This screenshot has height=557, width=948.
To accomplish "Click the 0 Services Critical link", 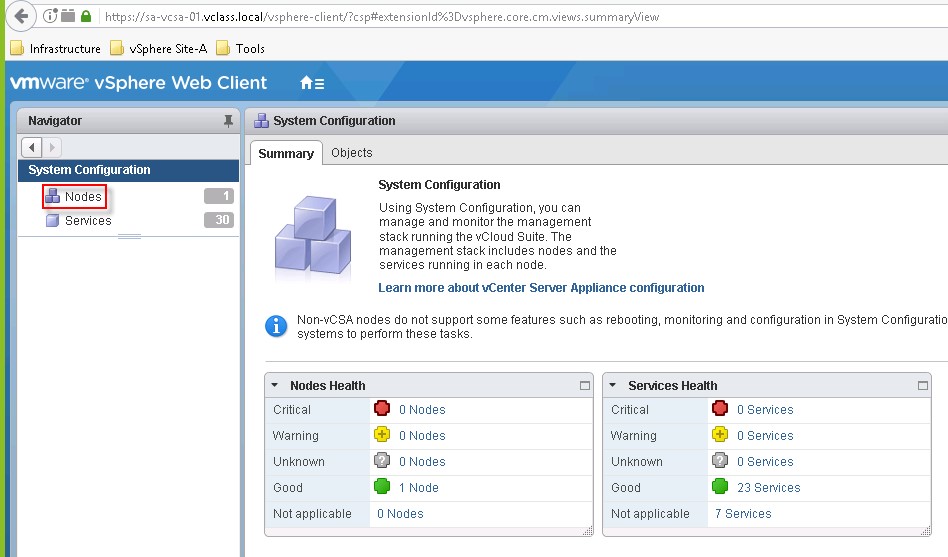I will coord(765,409).
